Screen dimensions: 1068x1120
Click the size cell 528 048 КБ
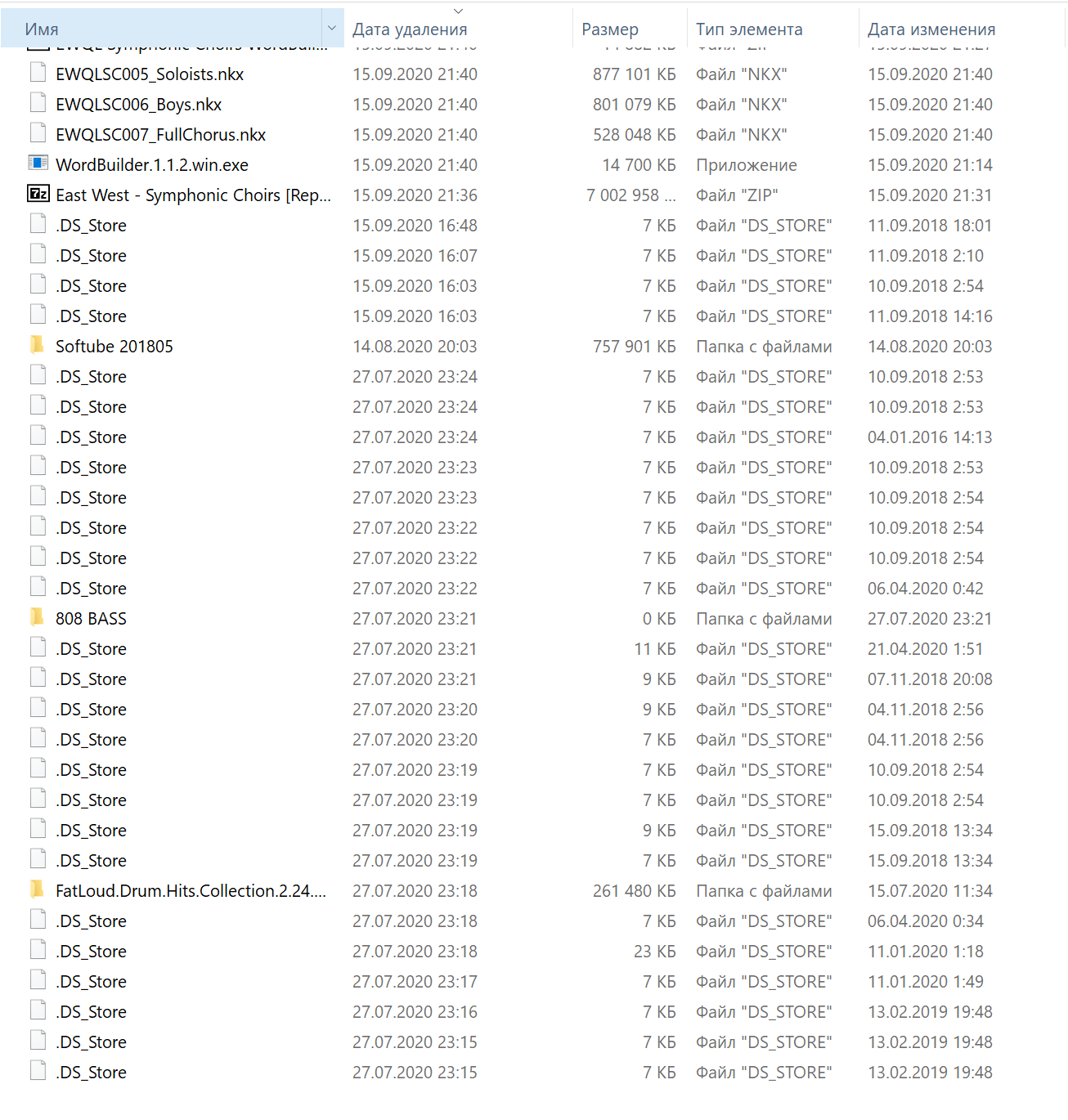[x=635, y=135]
